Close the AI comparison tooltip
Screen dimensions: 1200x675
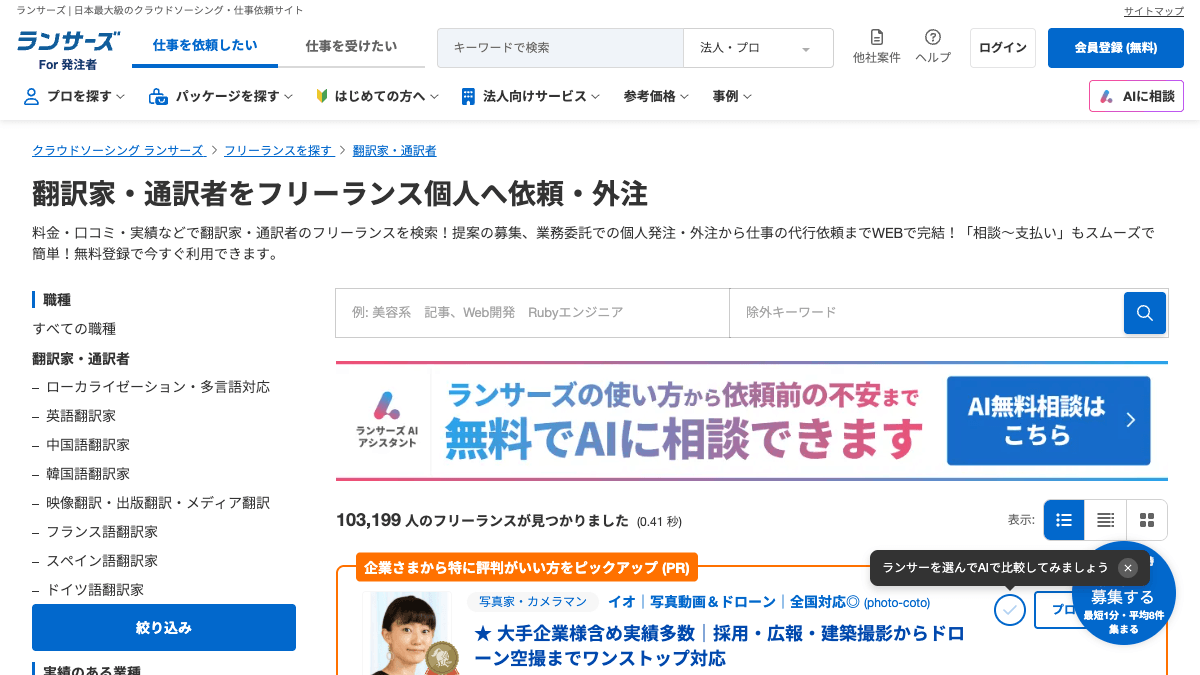click(1128, 568)
